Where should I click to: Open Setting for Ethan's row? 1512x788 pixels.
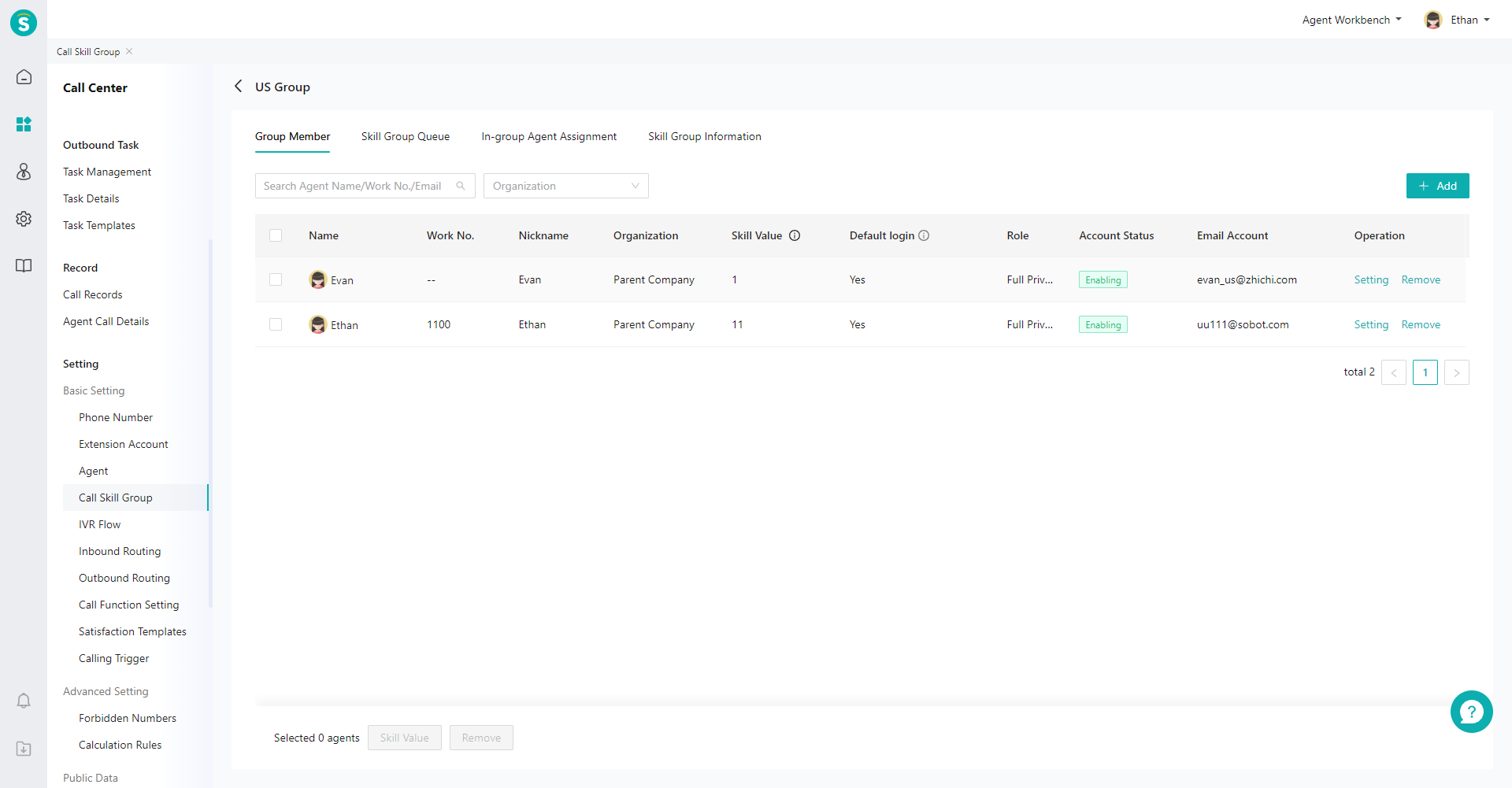[1371, 324]
